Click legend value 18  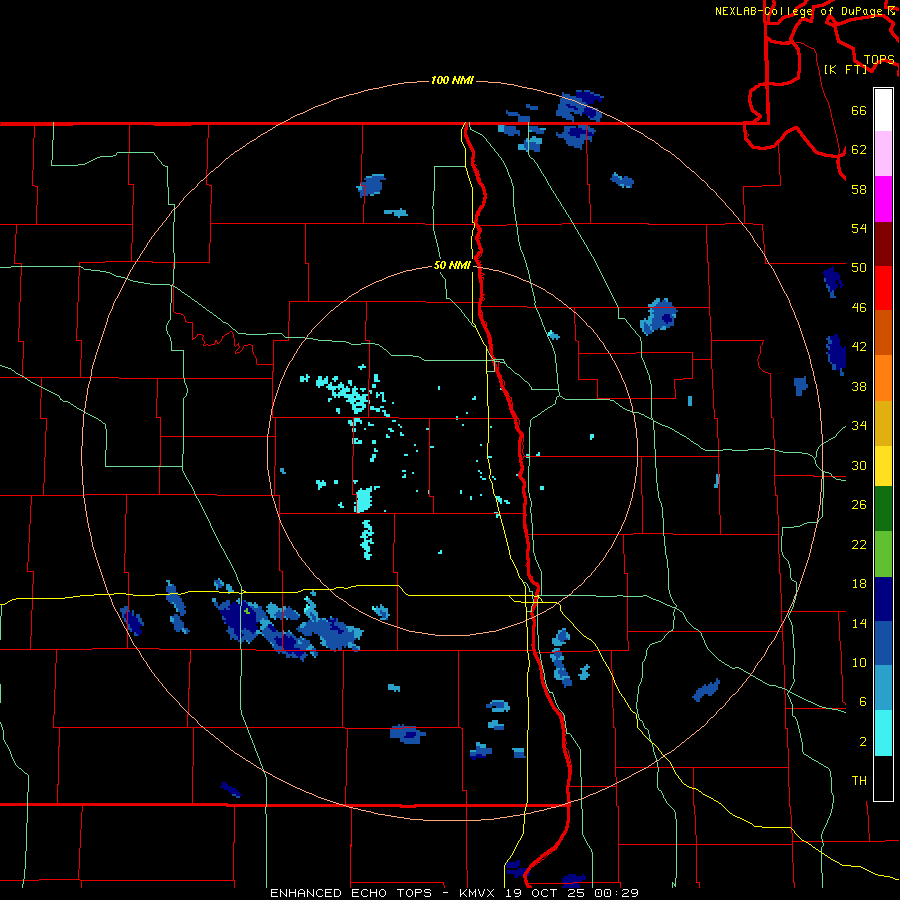coord(859,584)
